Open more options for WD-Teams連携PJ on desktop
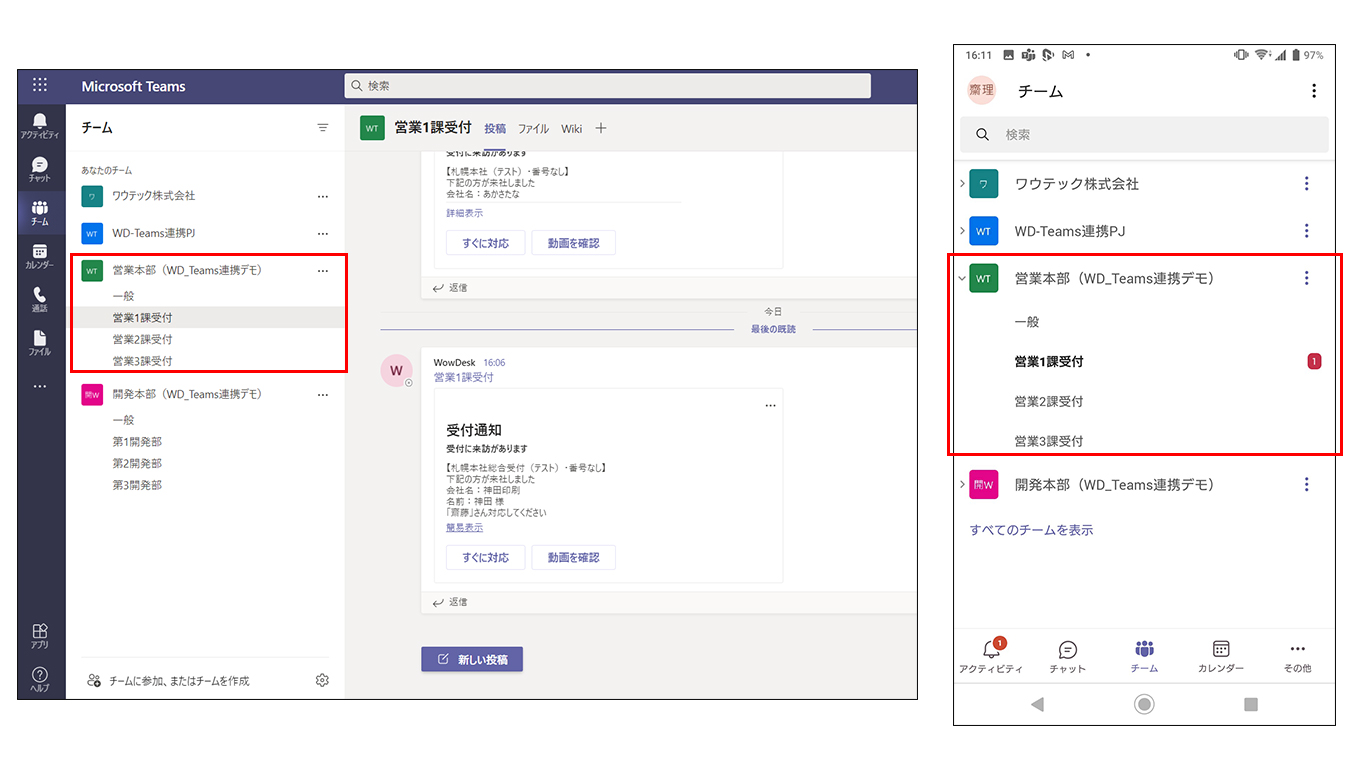The width and height of the screenshot is (1366, 768). [322, 233]
